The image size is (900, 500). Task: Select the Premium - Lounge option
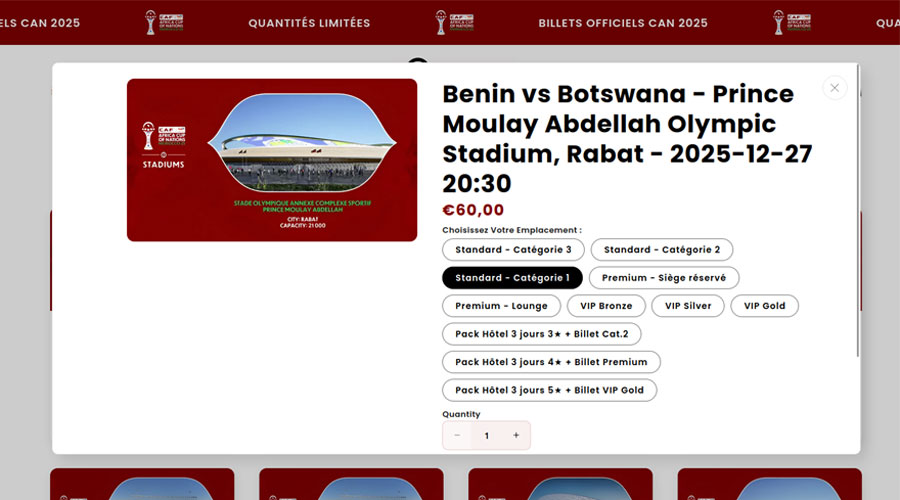coord(501,306)
